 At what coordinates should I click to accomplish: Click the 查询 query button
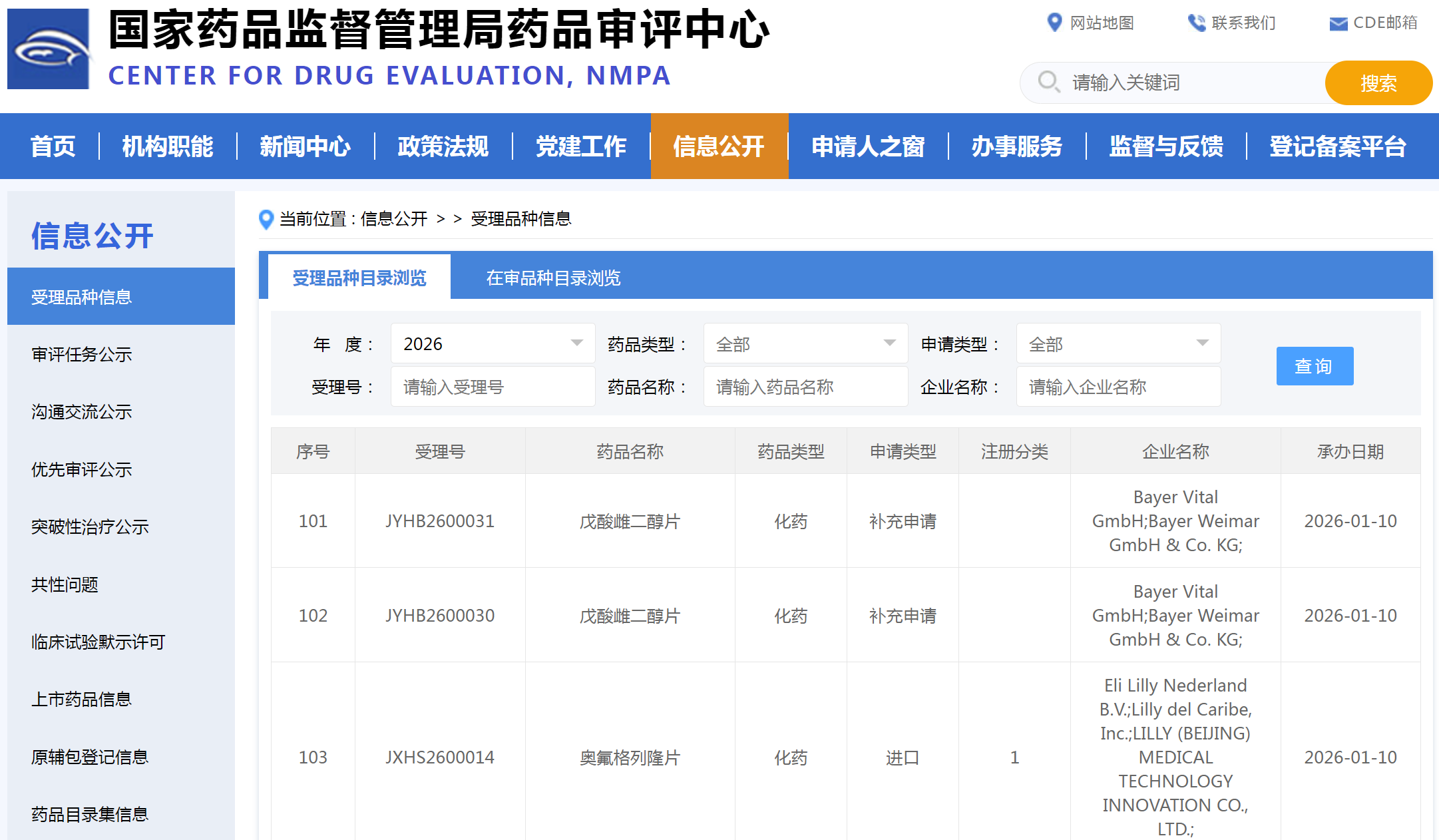tap(1315, 366)
